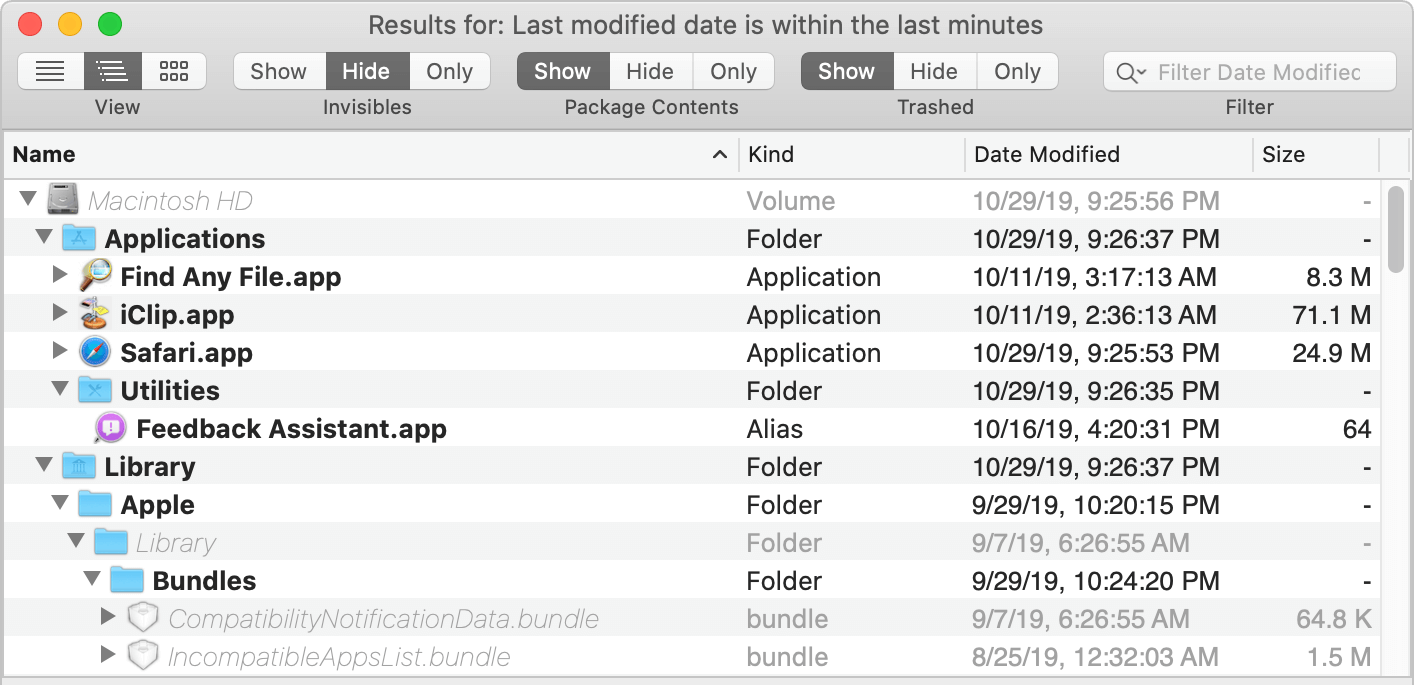Image resolution: width=1414 pixels, height=685 pixels.
Task: Click the search magnifier in Filter field
Action: click(x=1130, y=72)
